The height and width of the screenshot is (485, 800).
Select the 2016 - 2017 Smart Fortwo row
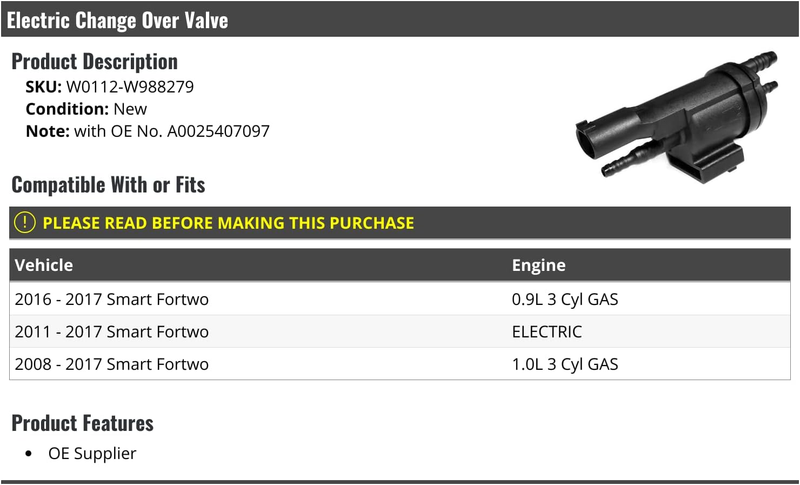click(399, 299)
